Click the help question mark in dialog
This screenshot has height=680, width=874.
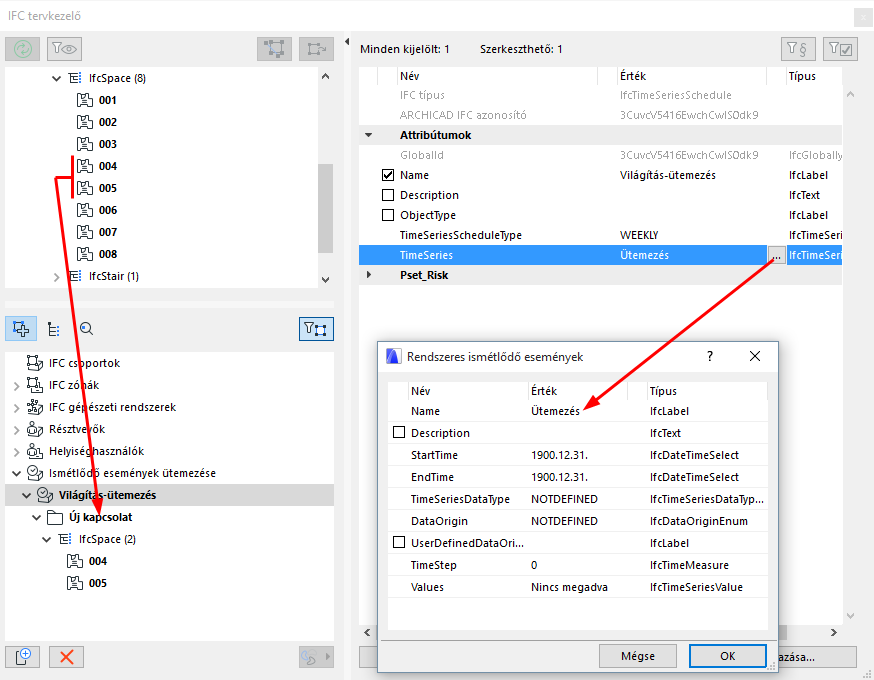(x=710, y=356)
